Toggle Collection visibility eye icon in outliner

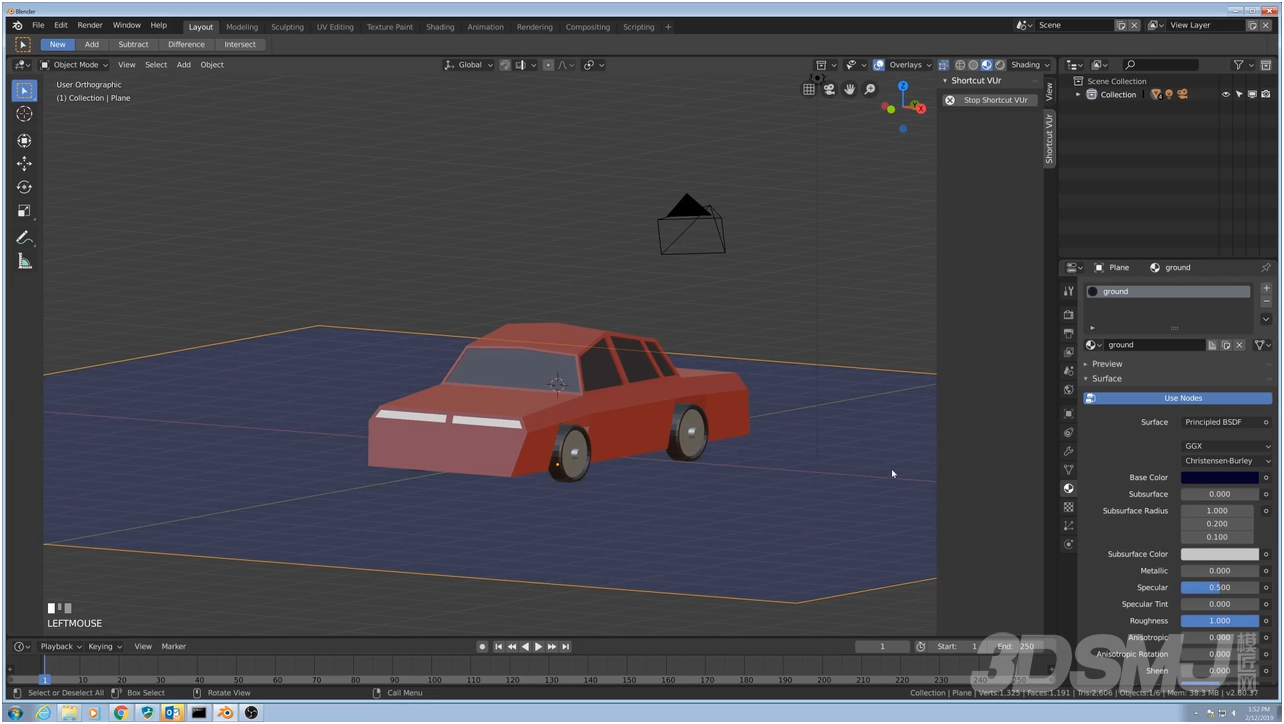[x=1225, y=95]
